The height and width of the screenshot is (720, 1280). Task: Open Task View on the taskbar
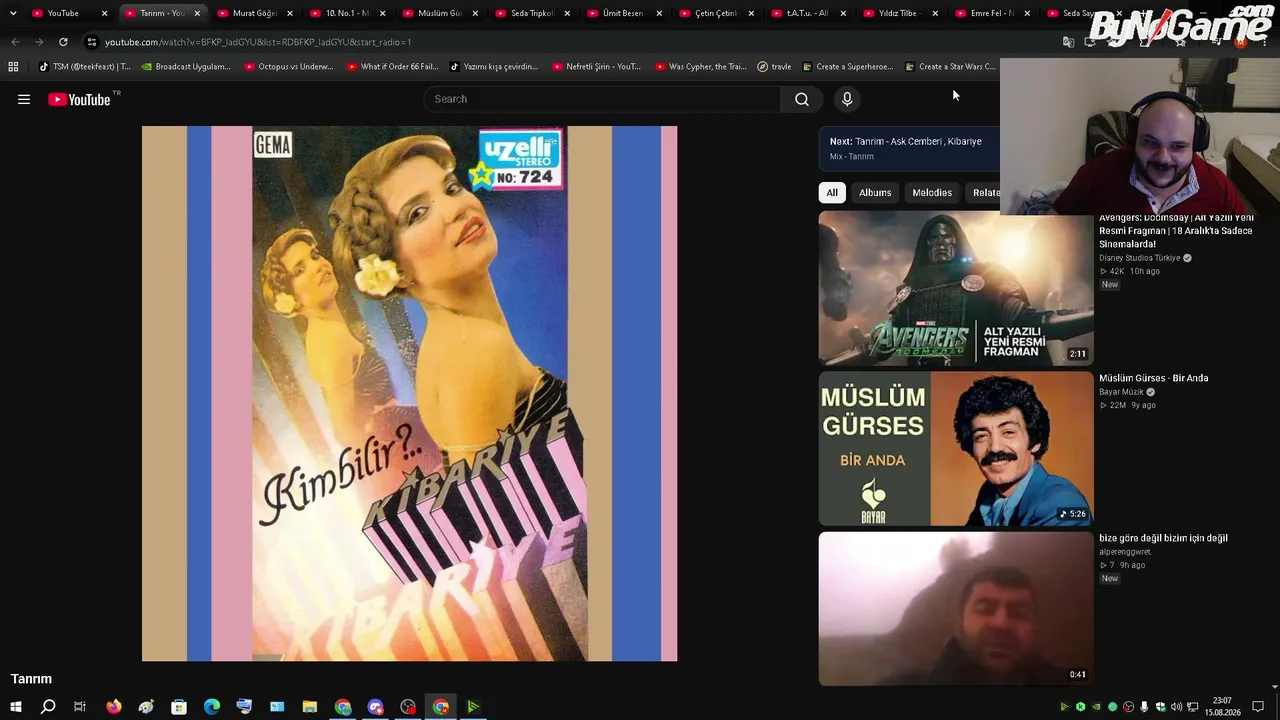80,707
